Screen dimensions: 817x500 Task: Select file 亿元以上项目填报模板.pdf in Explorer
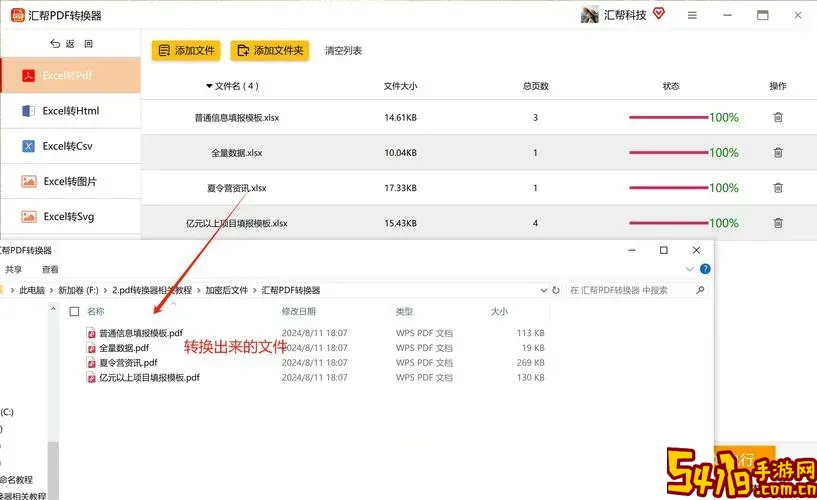tap(150, 377)
